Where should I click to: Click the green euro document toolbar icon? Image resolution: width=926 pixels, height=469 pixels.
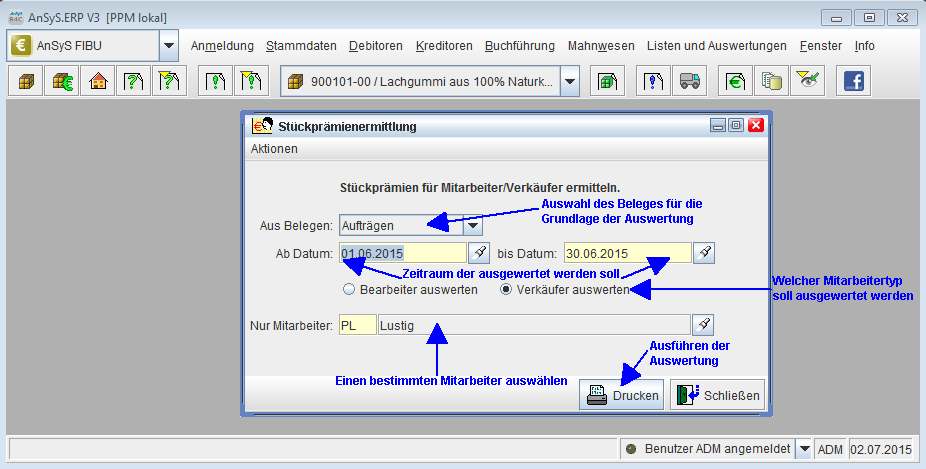[x=735, y=82]
